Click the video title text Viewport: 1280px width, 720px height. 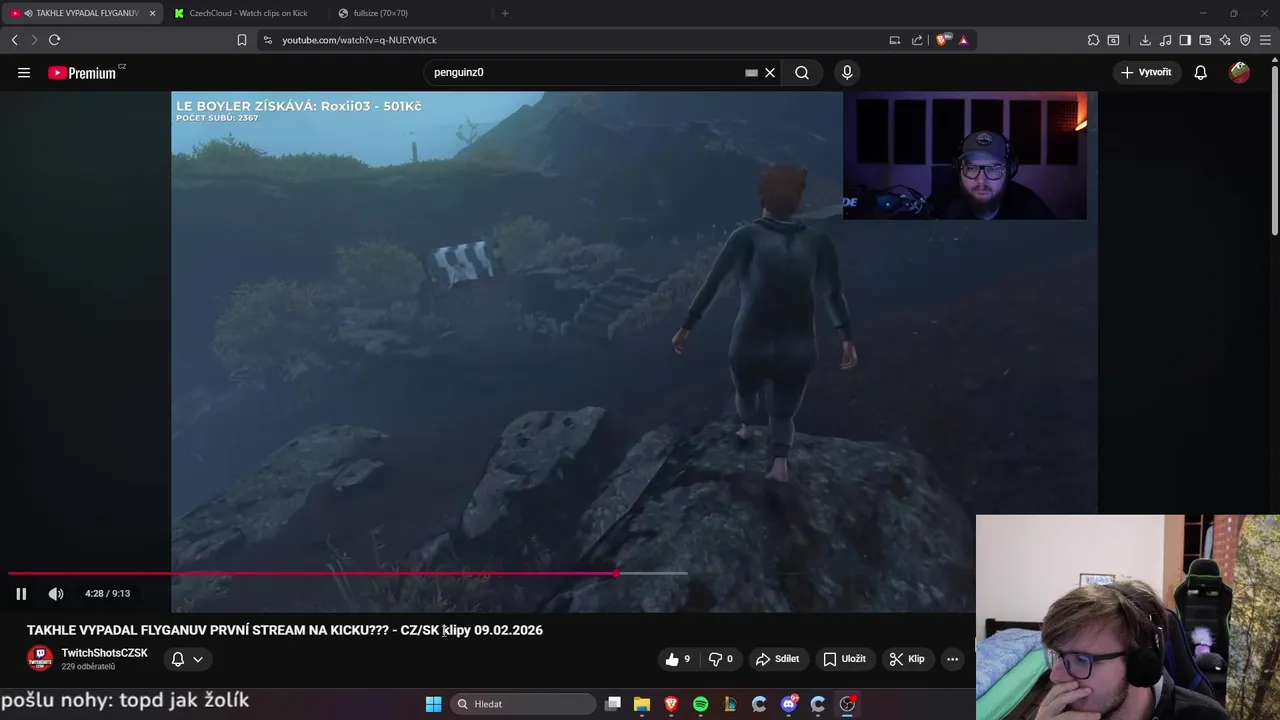tap(285, 630)
